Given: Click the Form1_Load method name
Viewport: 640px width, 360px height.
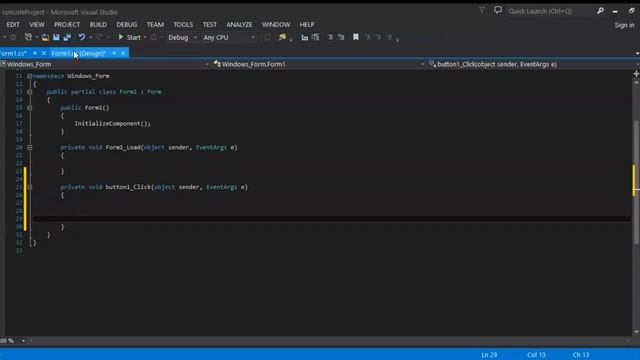Looking at the screenshot, I should pyautogui.click(x=123, y=147).
